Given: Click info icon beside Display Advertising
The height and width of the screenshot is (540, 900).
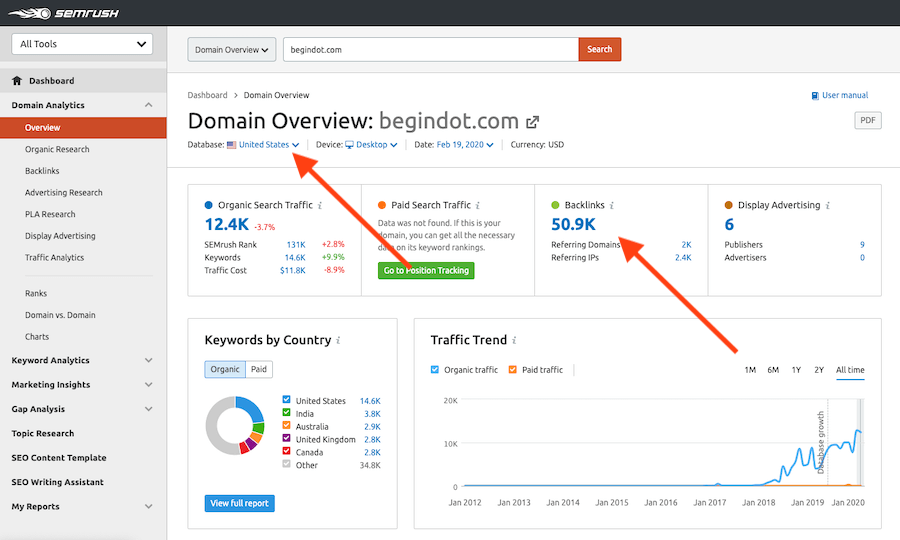Looking at the screenshot, I should click(828, 205).
